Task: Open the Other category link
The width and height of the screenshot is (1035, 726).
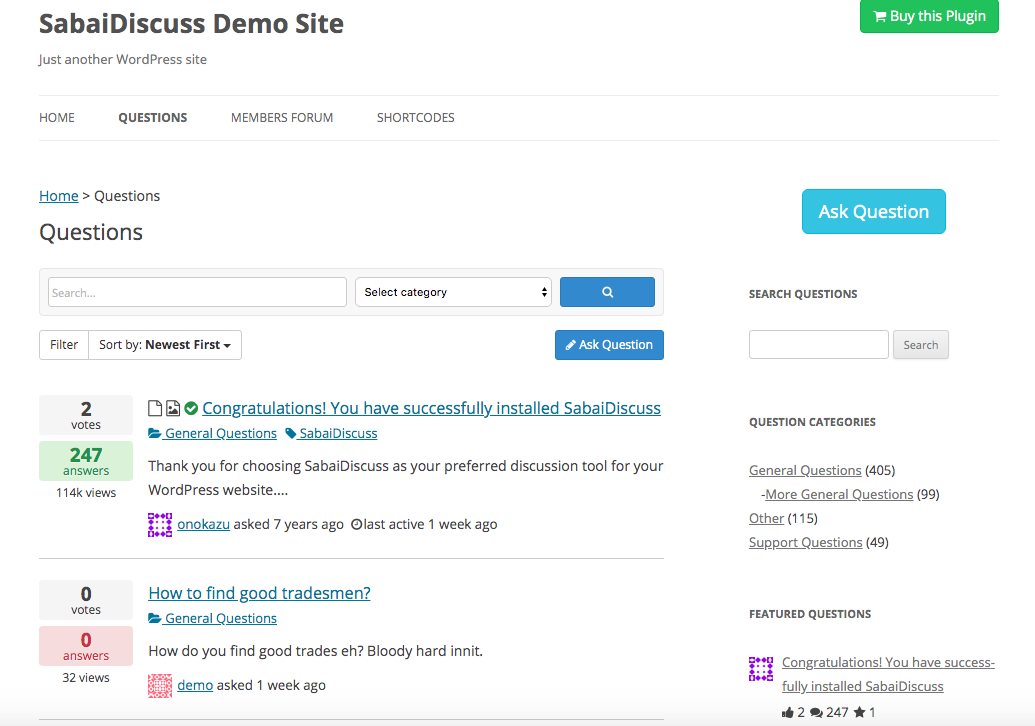Action: coord(766,519)
